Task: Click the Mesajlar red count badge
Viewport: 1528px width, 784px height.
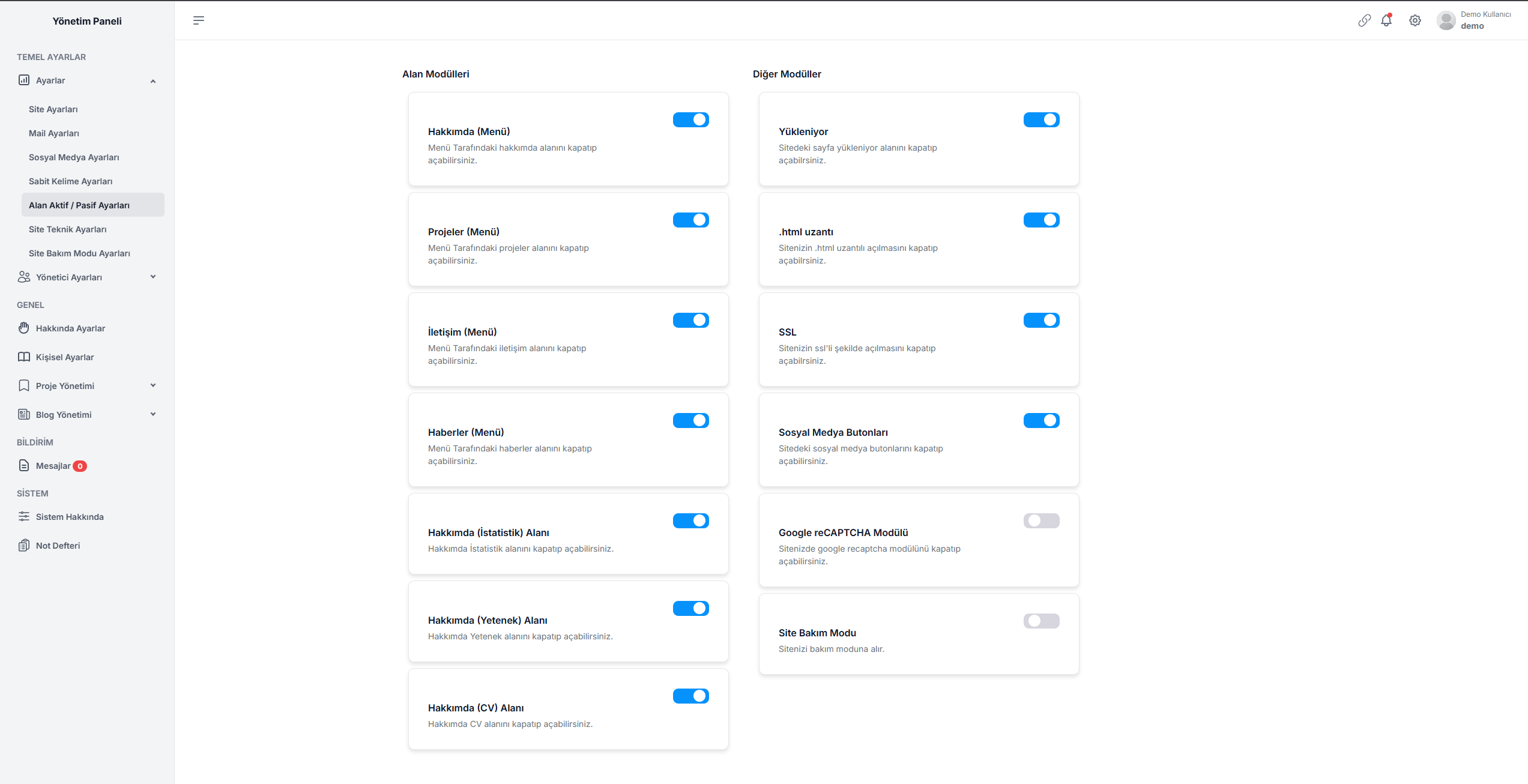Action: pos(80,466)
